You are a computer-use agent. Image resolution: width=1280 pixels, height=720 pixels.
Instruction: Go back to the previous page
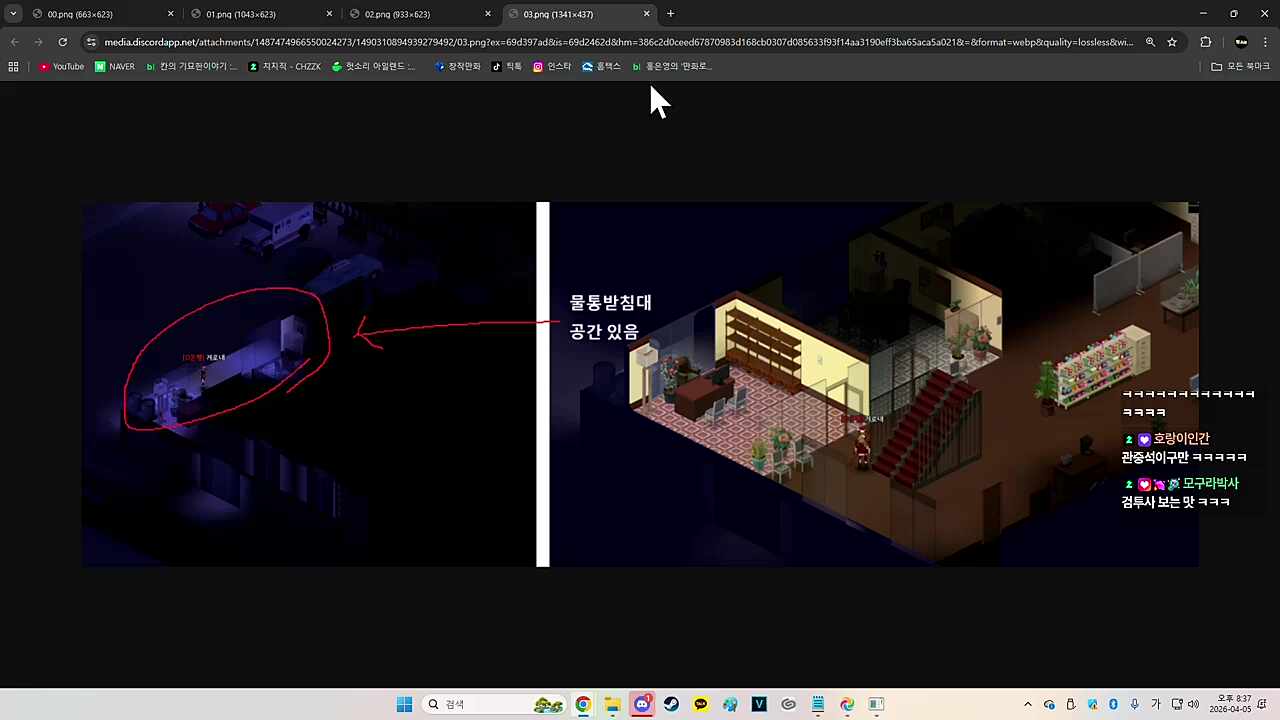coord(14,42)
